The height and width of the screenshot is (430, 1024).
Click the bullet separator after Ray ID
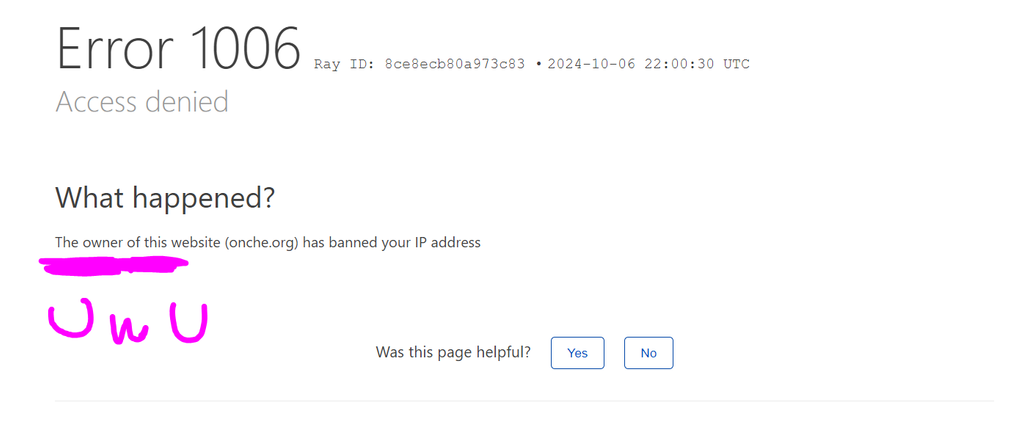tap(538, 65)
